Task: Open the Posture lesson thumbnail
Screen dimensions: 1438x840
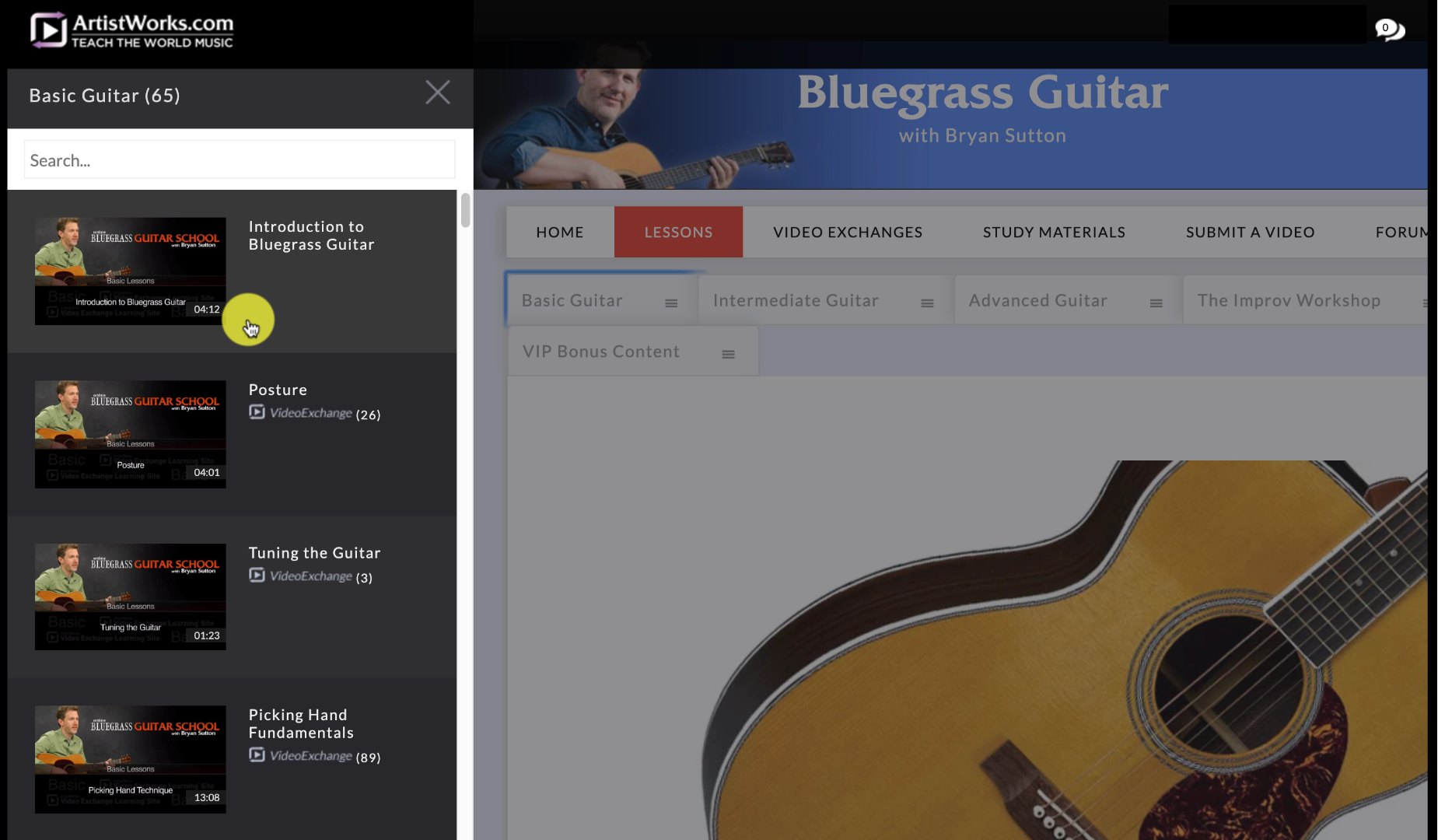Action: click(131, 434)
